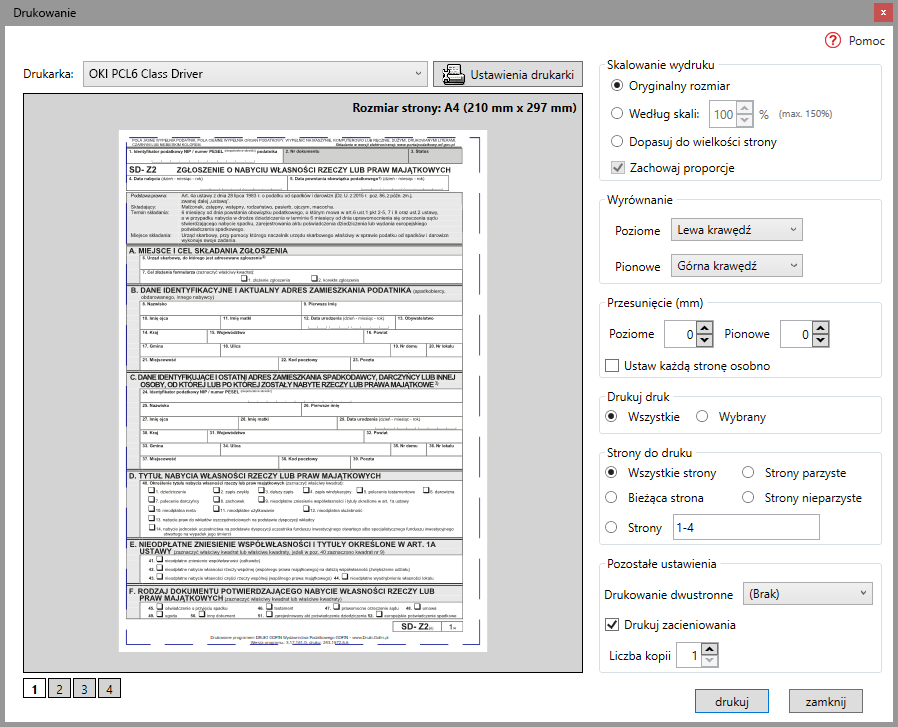Image resolution: width=898 pixels, height=727 pixels.
Task: Click Pionowe offset input field
Action: coord(797,334)
